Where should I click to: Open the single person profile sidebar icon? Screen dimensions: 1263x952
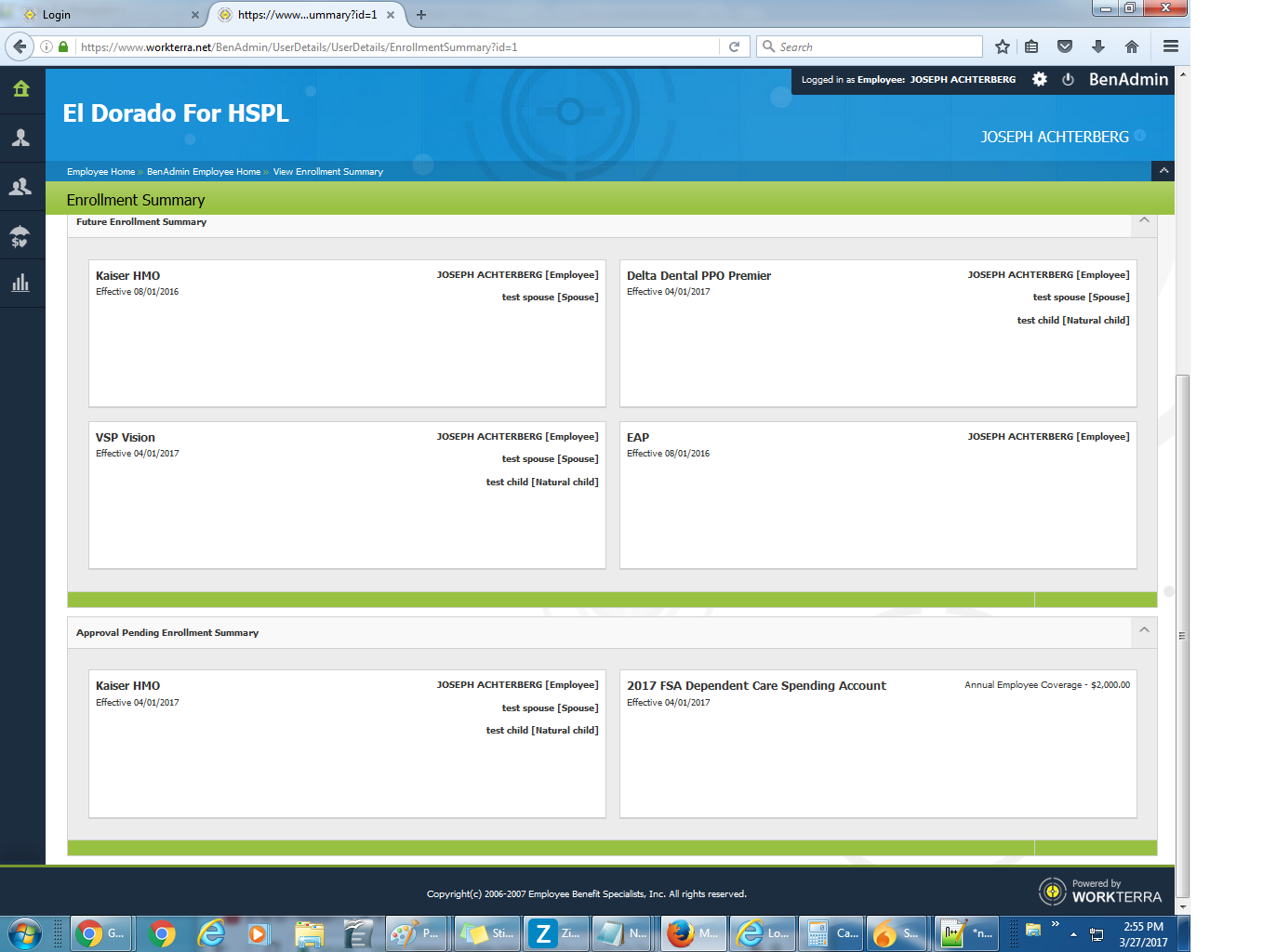pyautogui.click(x=20, y=138)
